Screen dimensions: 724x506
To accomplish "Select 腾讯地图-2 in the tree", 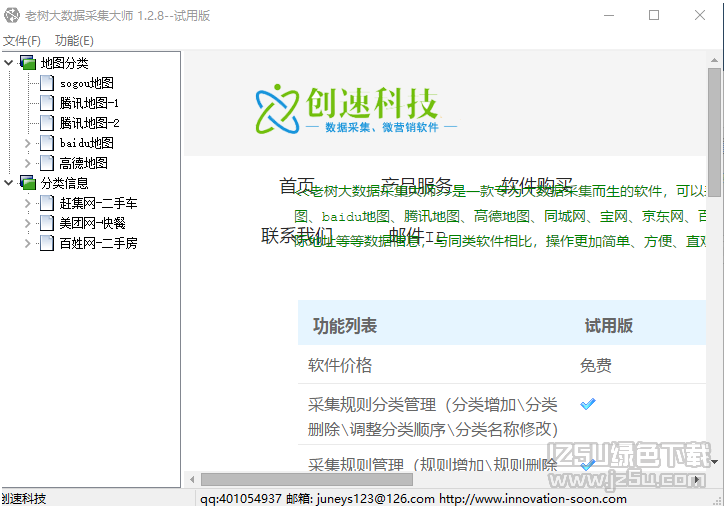I will pos(89,123).
